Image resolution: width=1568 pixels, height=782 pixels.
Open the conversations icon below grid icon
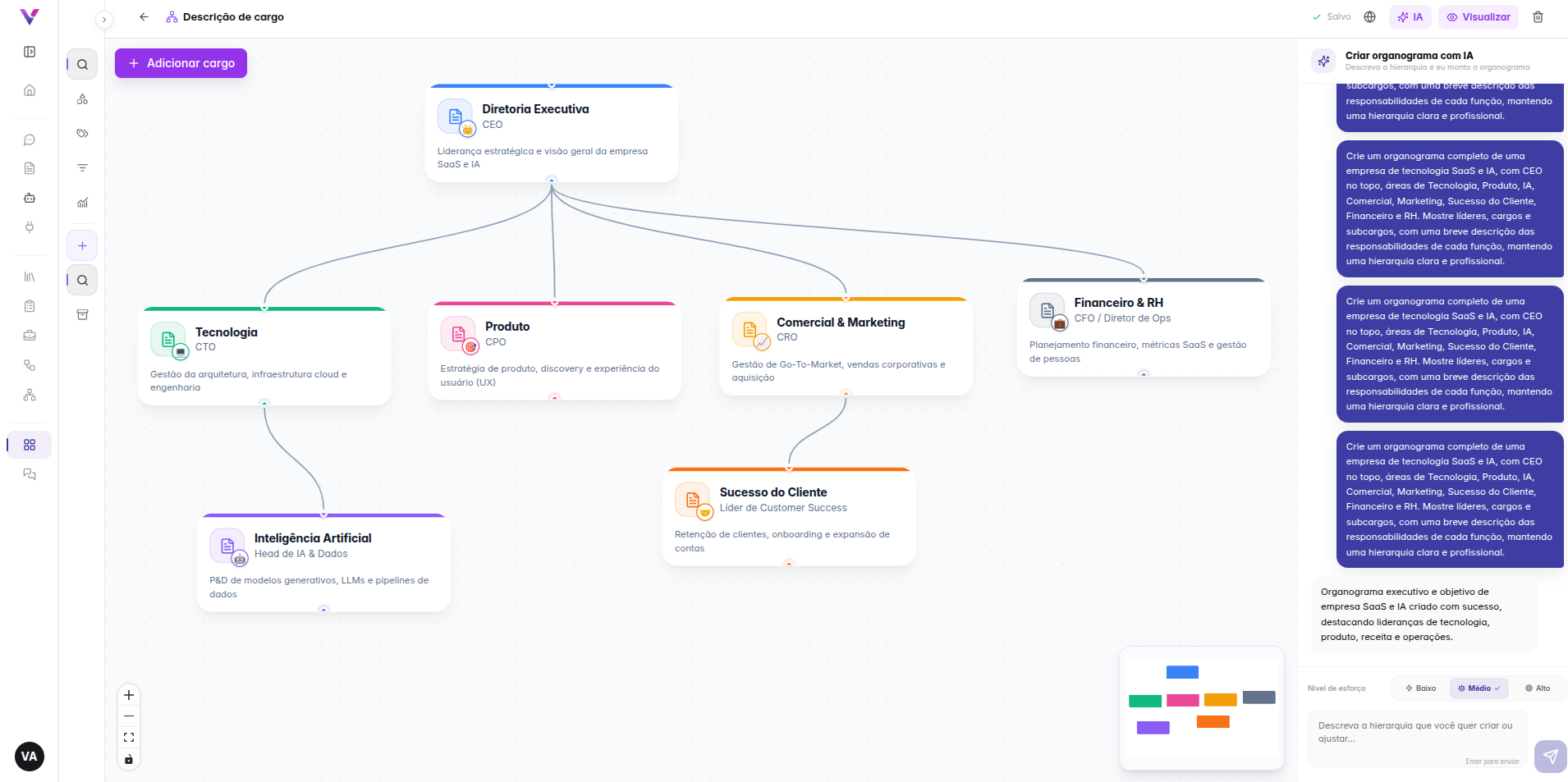(30, 474)
